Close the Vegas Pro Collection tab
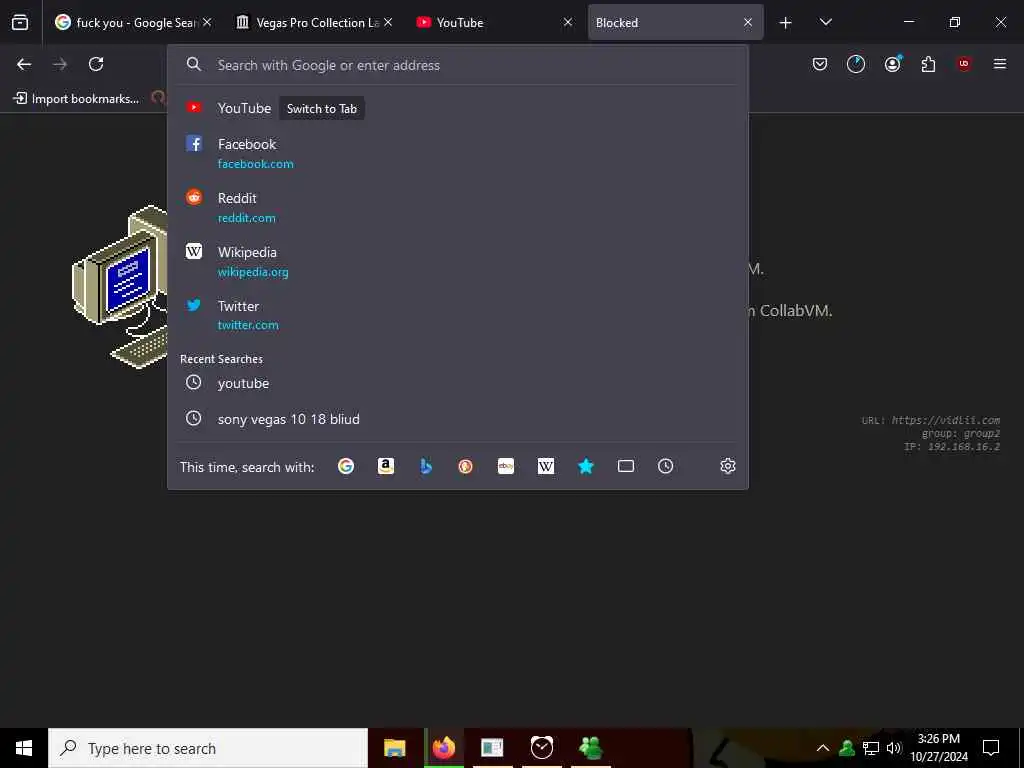Image resolution: width=1024 pixels, height=768 pixels. click(x=388, y=23)
